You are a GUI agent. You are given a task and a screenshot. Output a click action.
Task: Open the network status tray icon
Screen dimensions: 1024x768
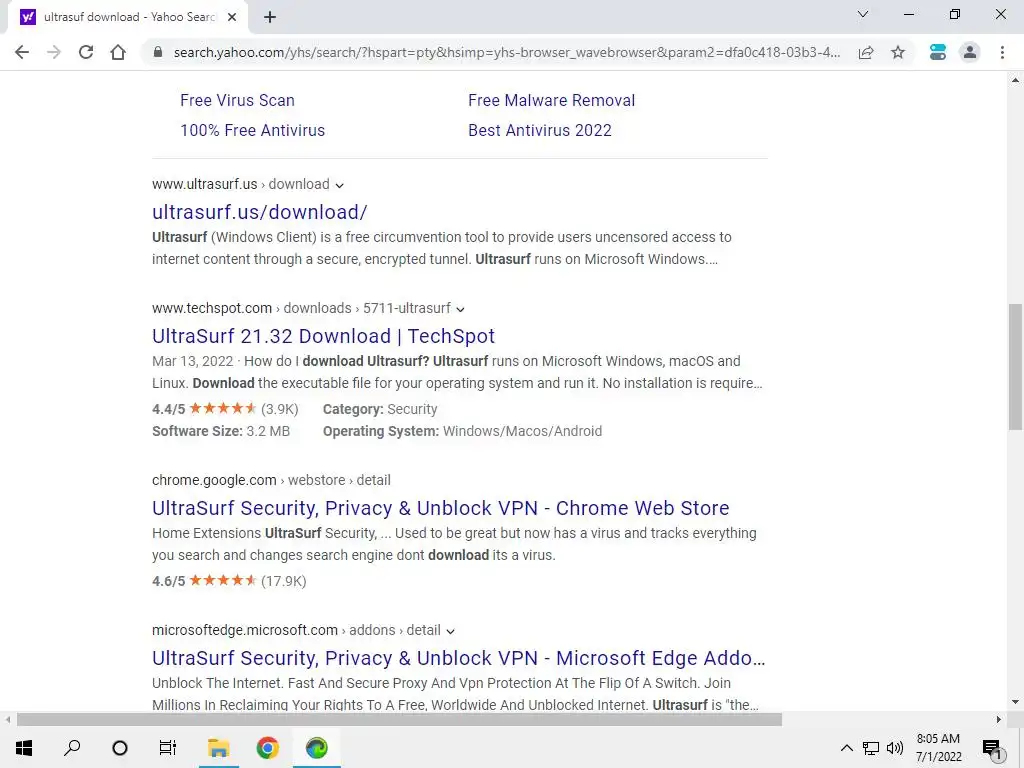pyautogui.click(x=871, y=748)
